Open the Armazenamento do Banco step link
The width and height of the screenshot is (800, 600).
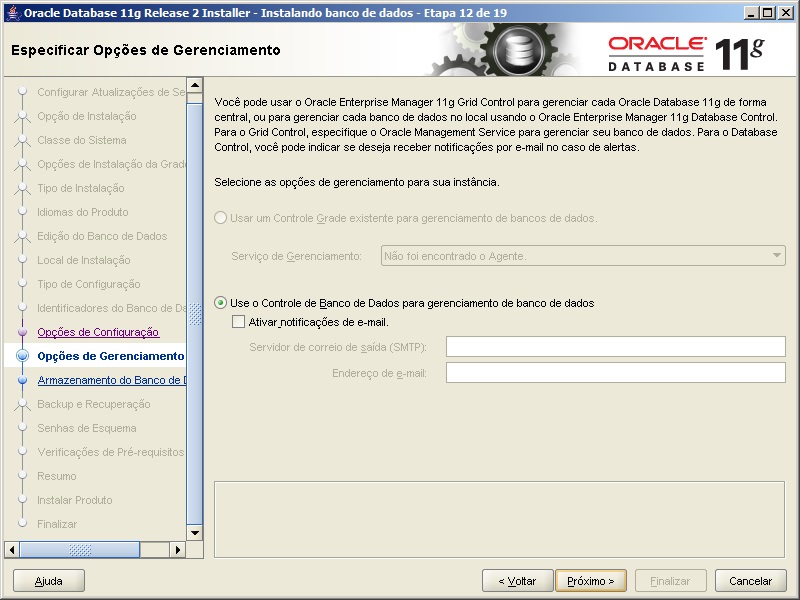[x=112, y=380]
